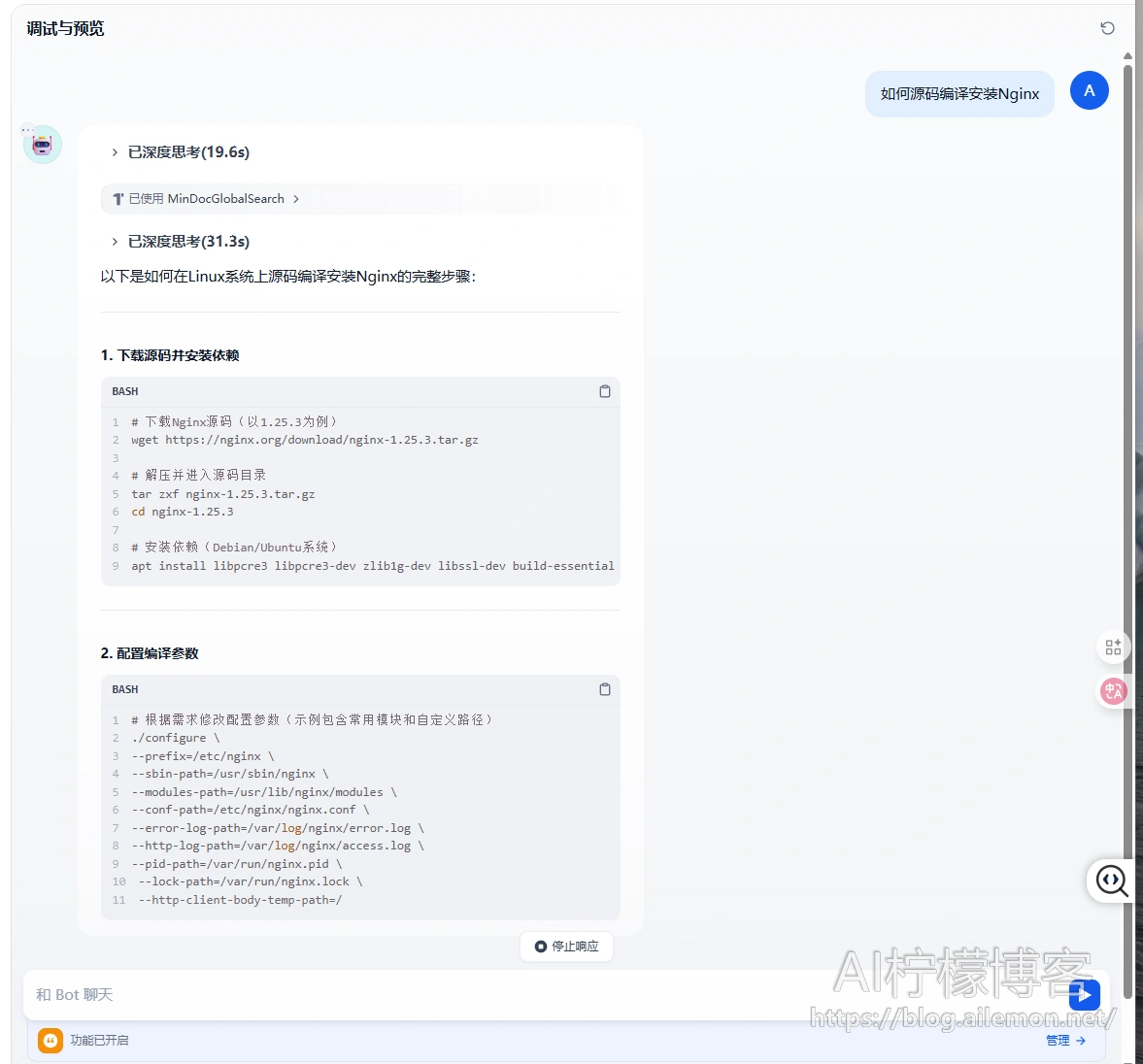Click the reset conversation icon beside 调试与预览
This screenshot has width=1143, height=1064.
(1107, 28)
